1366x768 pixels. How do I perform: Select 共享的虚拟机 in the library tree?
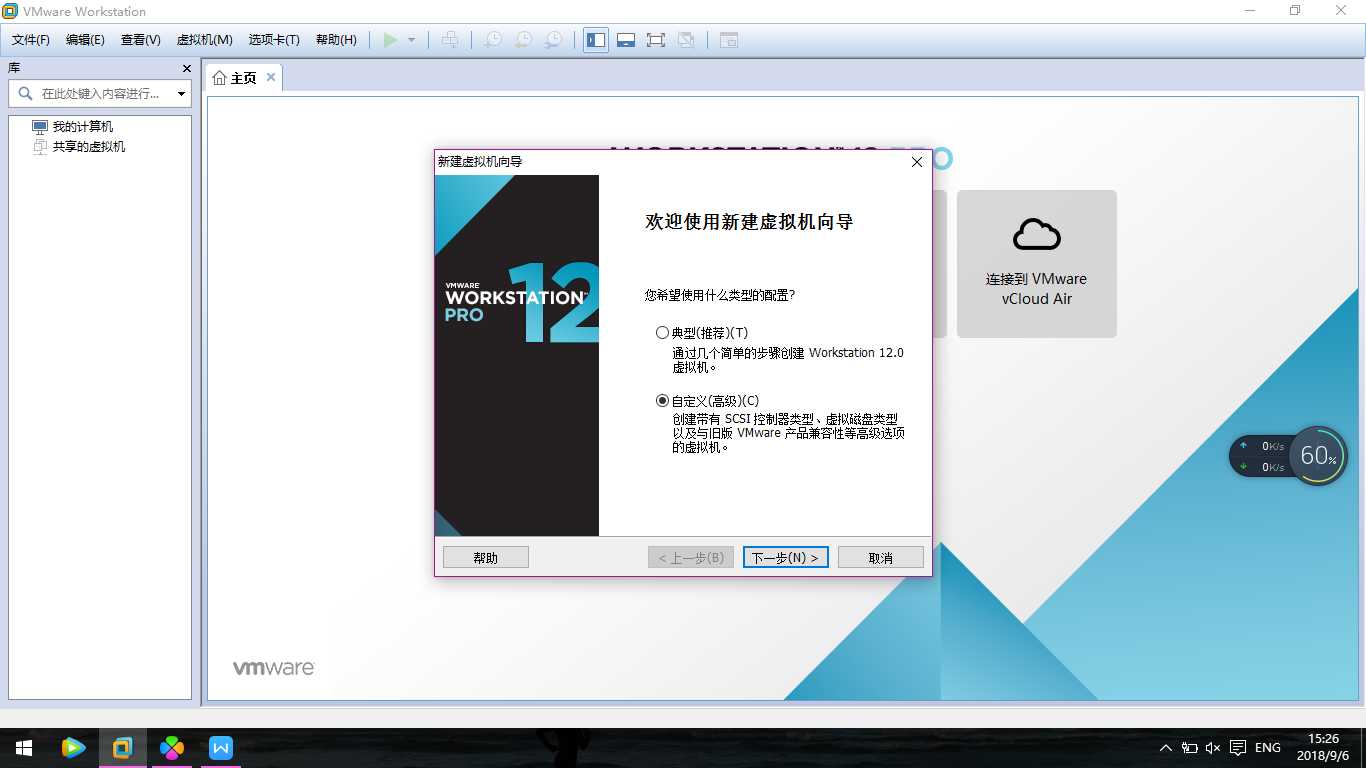88,147
